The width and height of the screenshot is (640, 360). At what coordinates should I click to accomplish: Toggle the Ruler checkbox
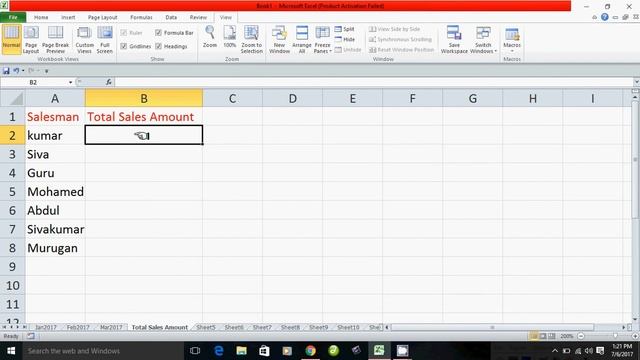pyautogui.click(x=124, y=33)
